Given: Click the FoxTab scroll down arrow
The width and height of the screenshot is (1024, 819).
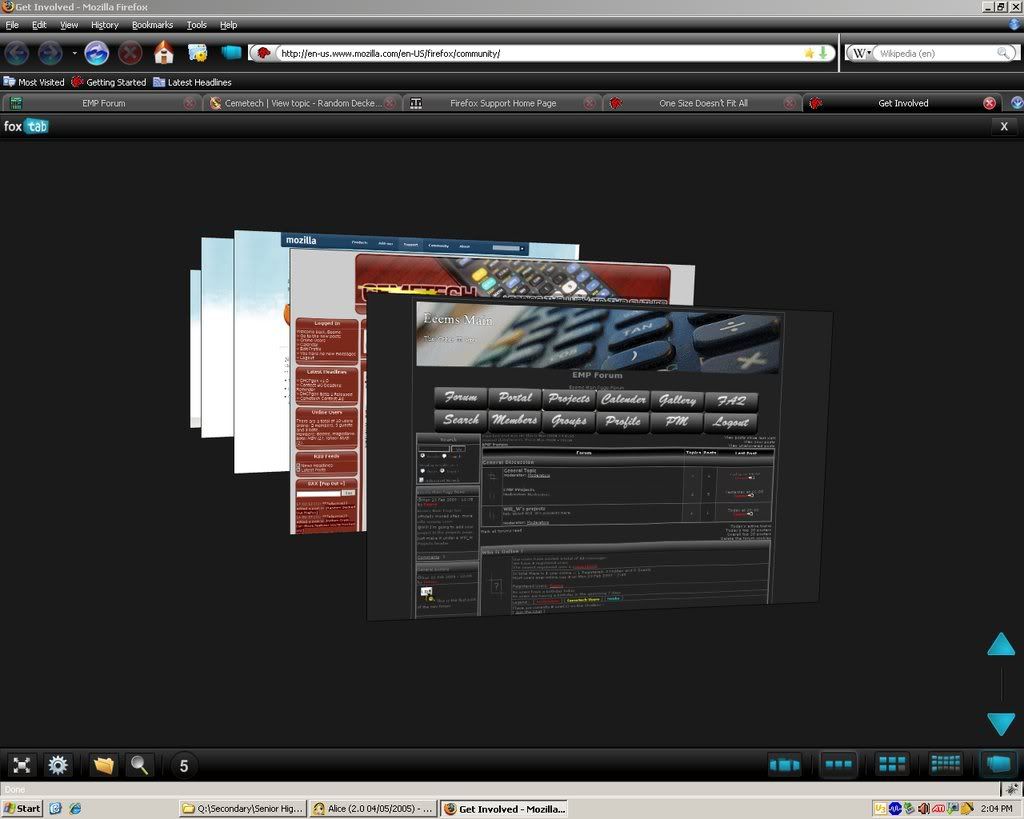Looking at the screenshot, I should click(x=1001, y=724).
